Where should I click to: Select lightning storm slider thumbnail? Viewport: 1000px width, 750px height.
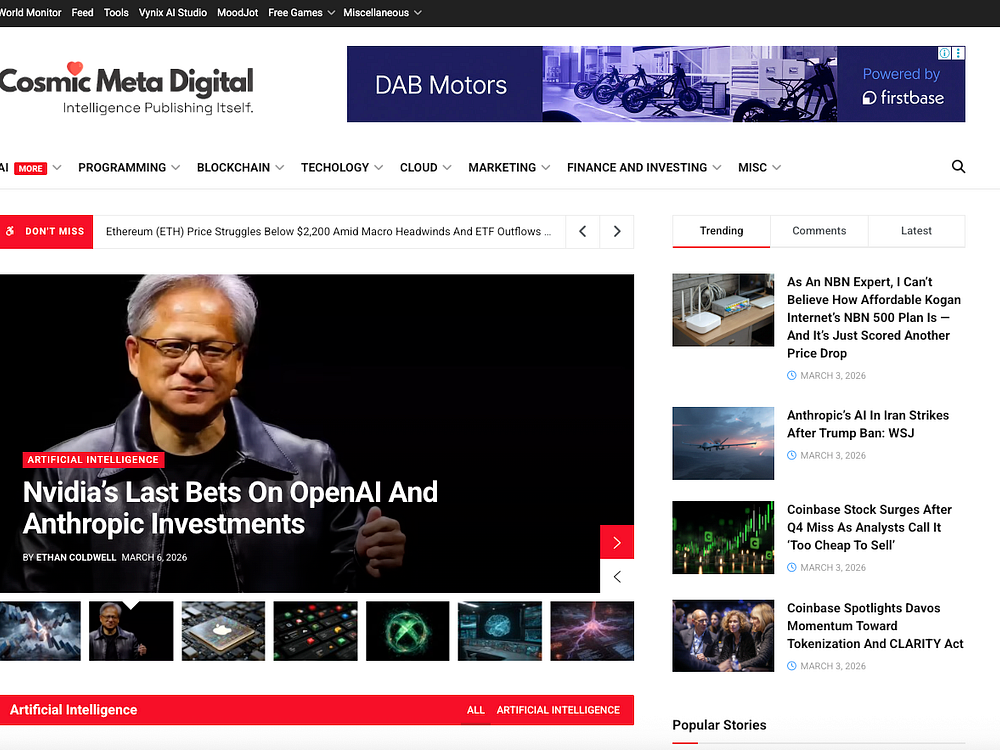[40, 631]
